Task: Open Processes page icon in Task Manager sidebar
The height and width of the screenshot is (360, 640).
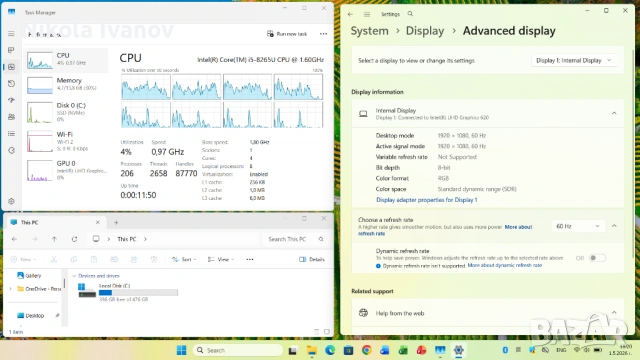Action: click(11, 50)
